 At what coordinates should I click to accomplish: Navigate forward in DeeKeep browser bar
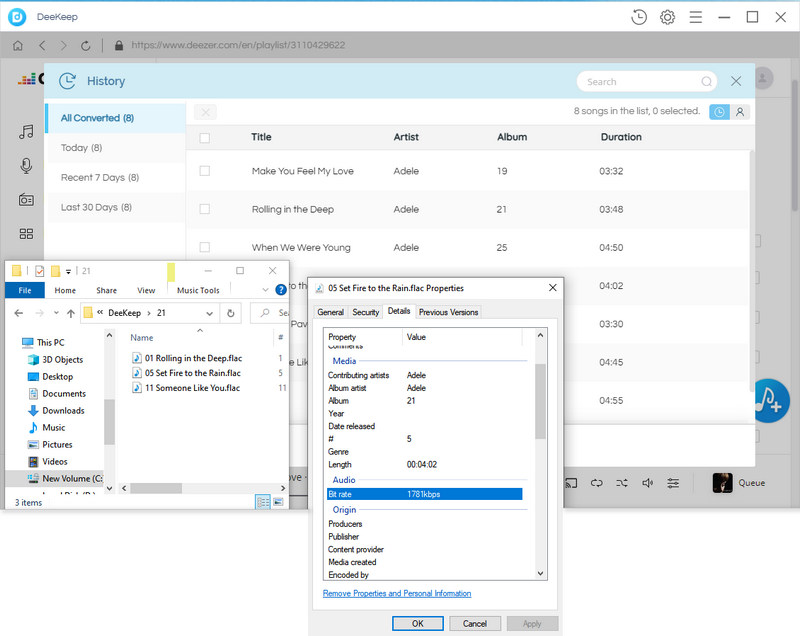(63, 45)
